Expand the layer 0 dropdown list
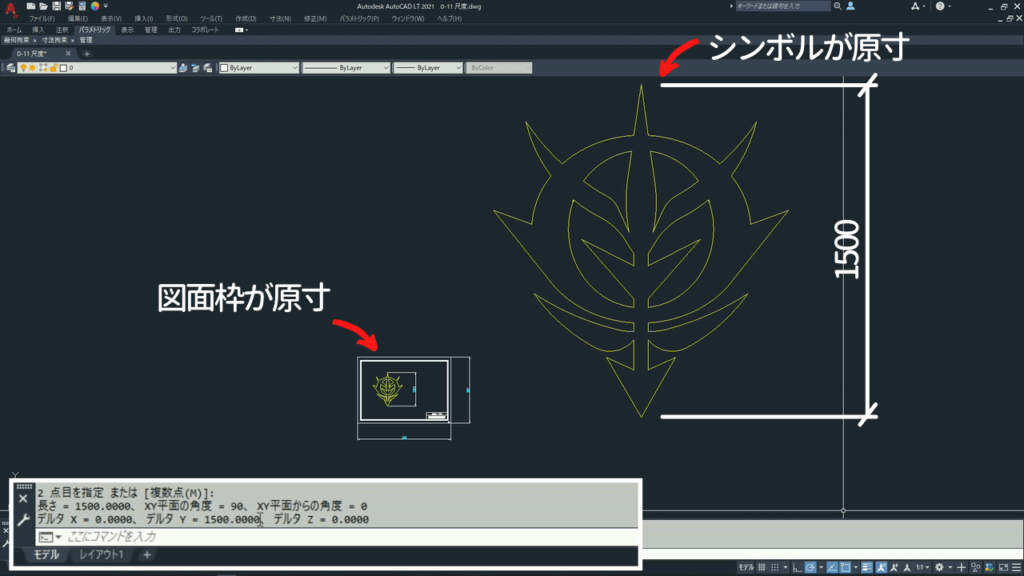Screen dimensions: 1024x576 (172, 68)
